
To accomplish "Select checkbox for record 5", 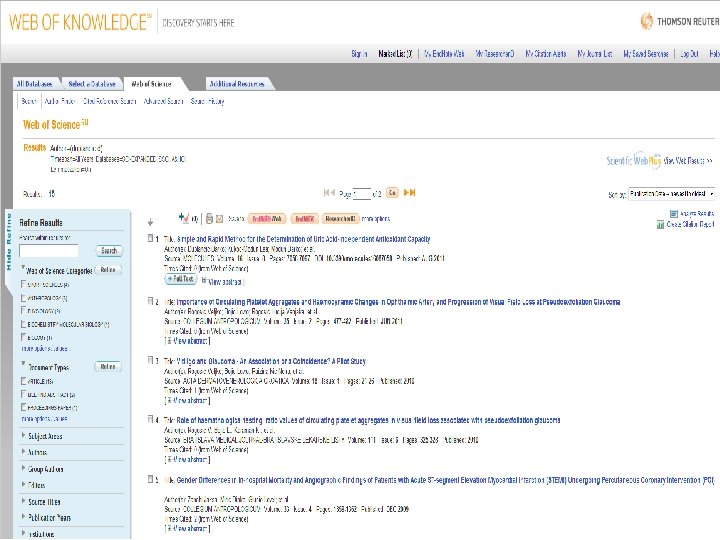I will click(150, 479).
